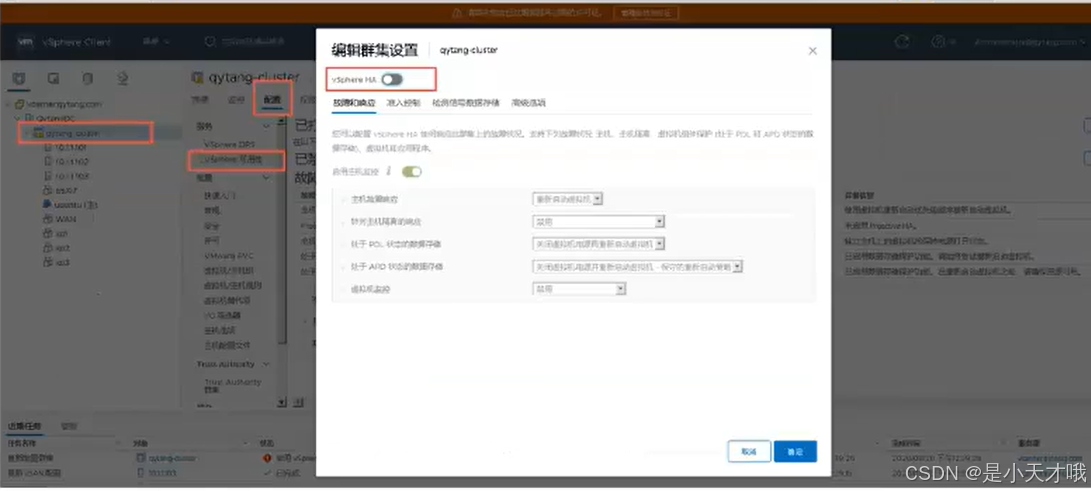
Task: Click the scroll-down arrow of the configuration list
Action: pos(282,402)
